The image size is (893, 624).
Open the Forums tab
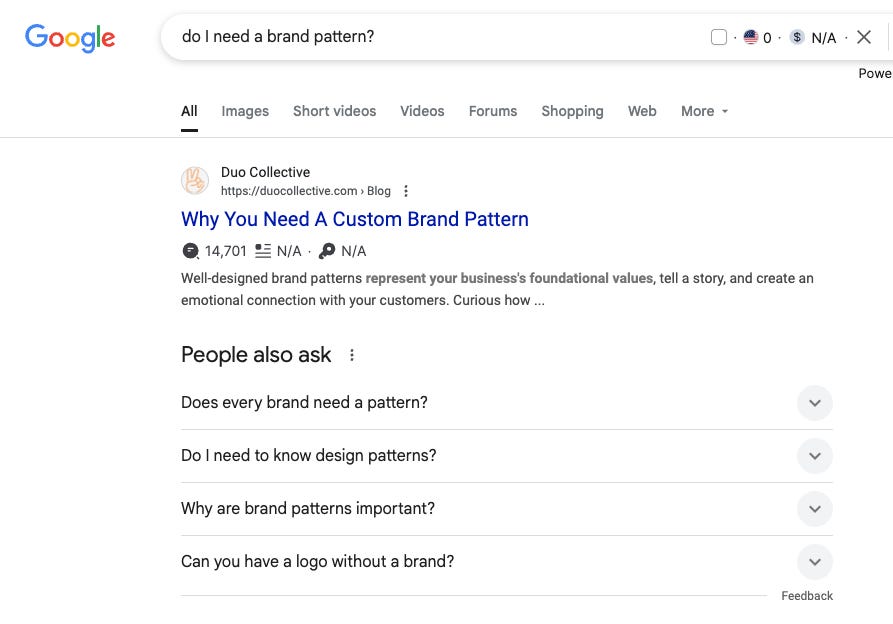[493, 111]
